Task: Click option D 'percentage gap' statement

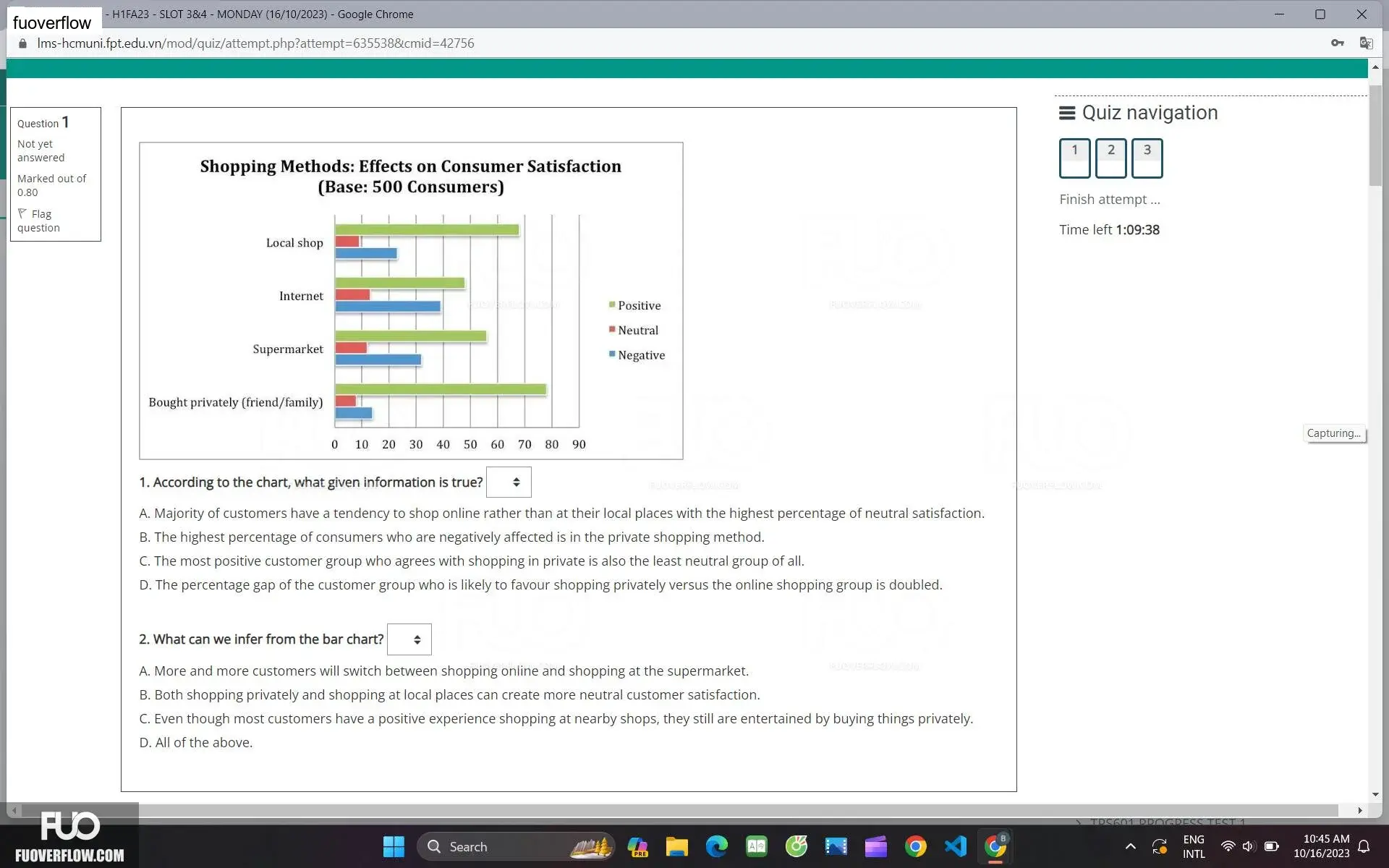Action: tap(540, 584)
